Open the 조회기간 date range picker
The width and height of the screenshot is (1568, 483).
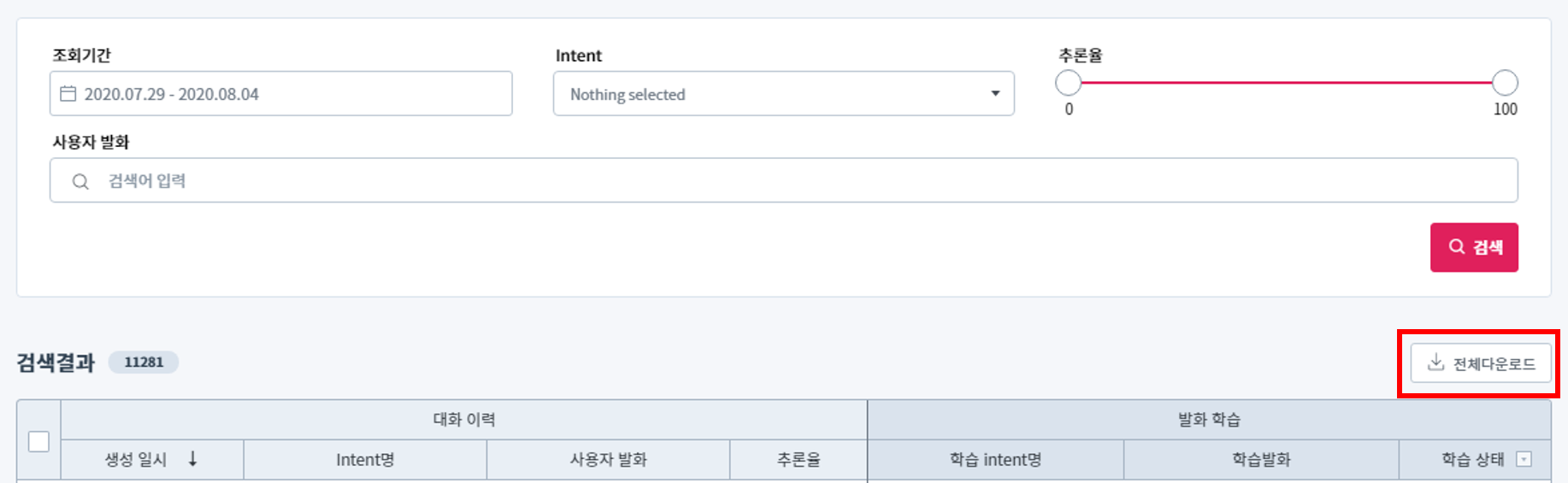(x=280, y=94)
